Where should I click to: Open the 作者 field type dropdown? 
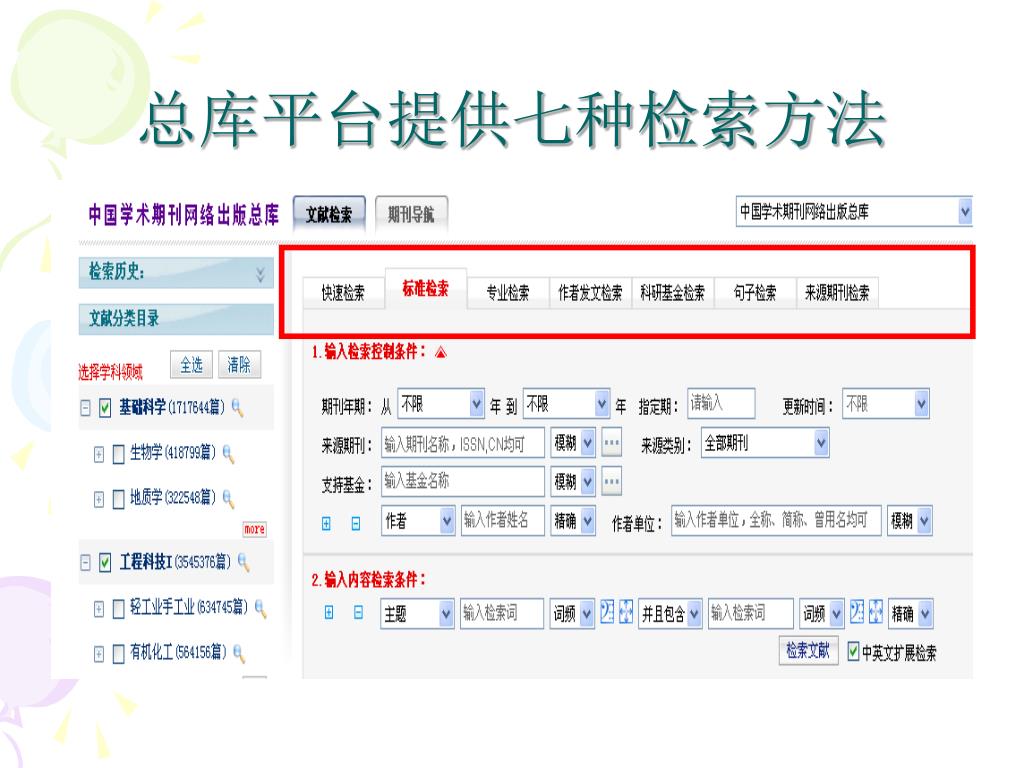click(x=447, y=521)
